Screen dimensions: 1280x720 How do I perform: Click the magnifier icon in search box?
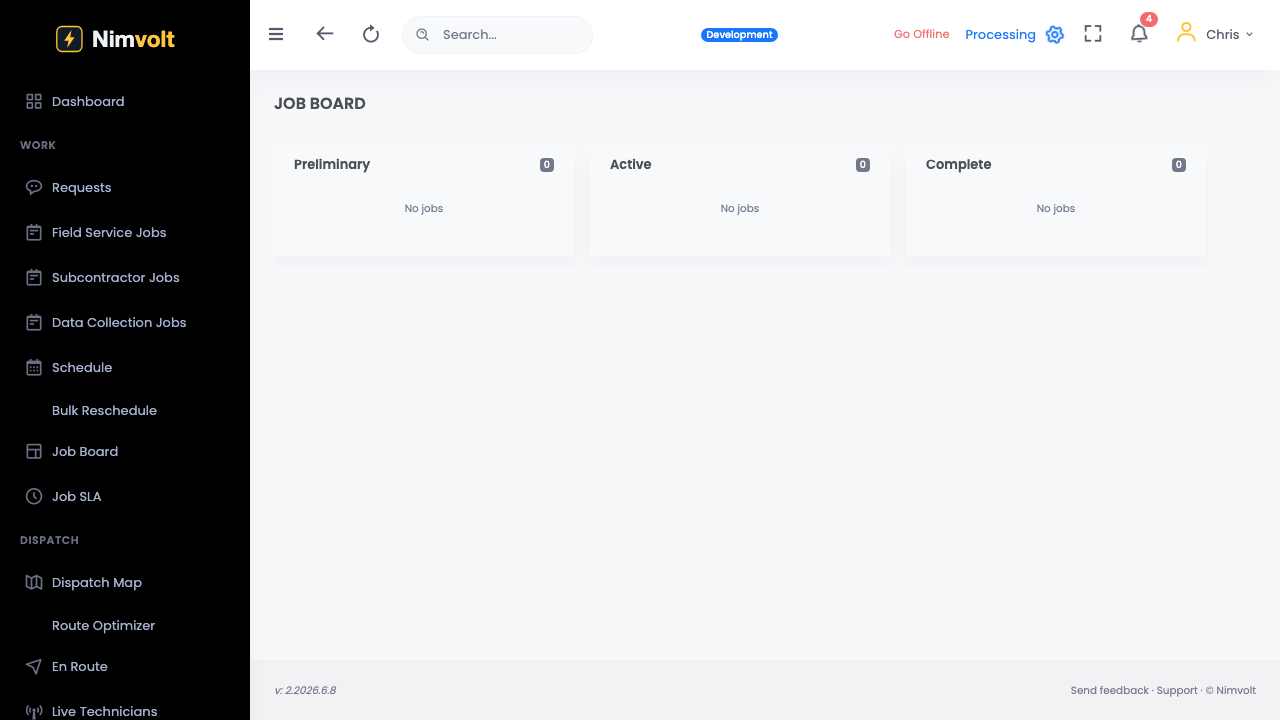click(423, 34)
